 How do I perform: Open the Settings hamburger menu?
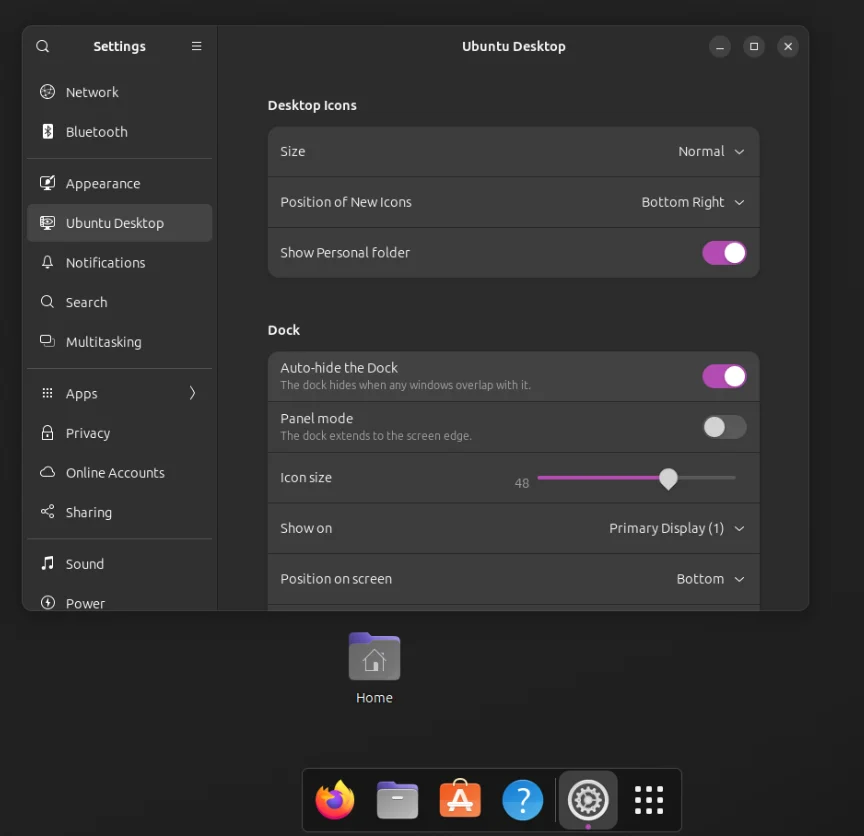196,46
